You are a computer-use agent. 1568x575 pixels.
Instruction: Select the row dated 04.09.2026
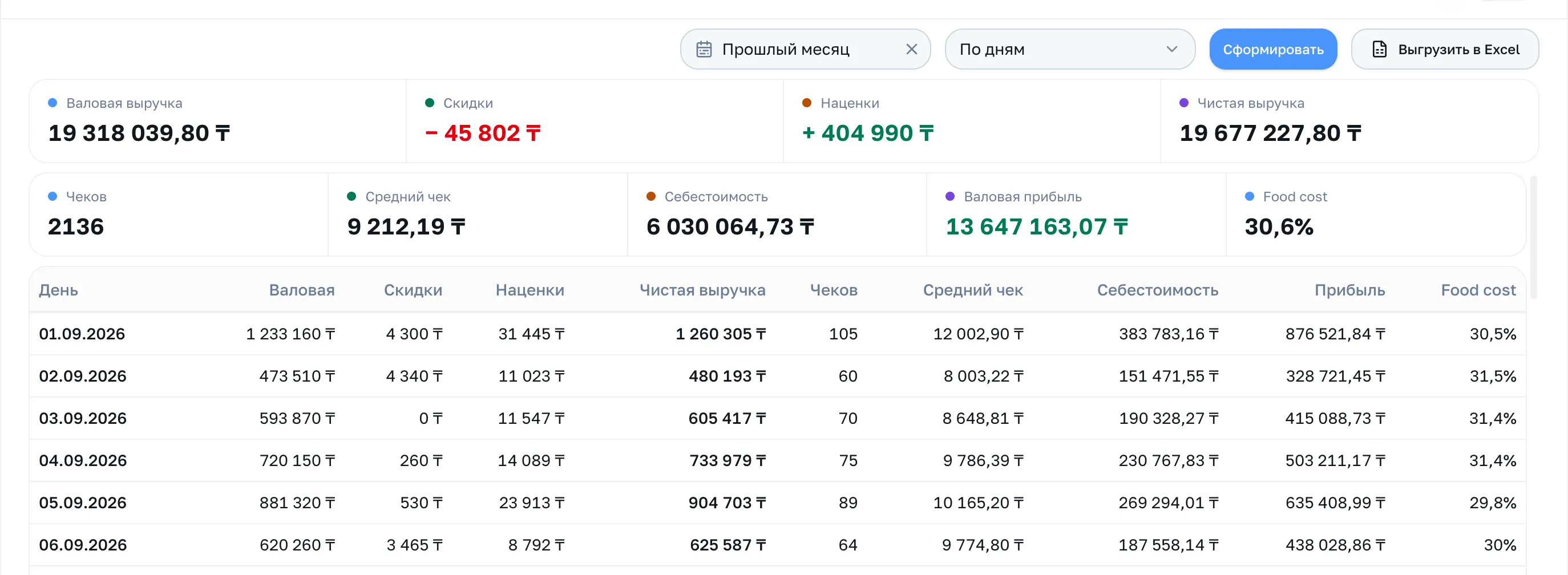click(777, 460)
